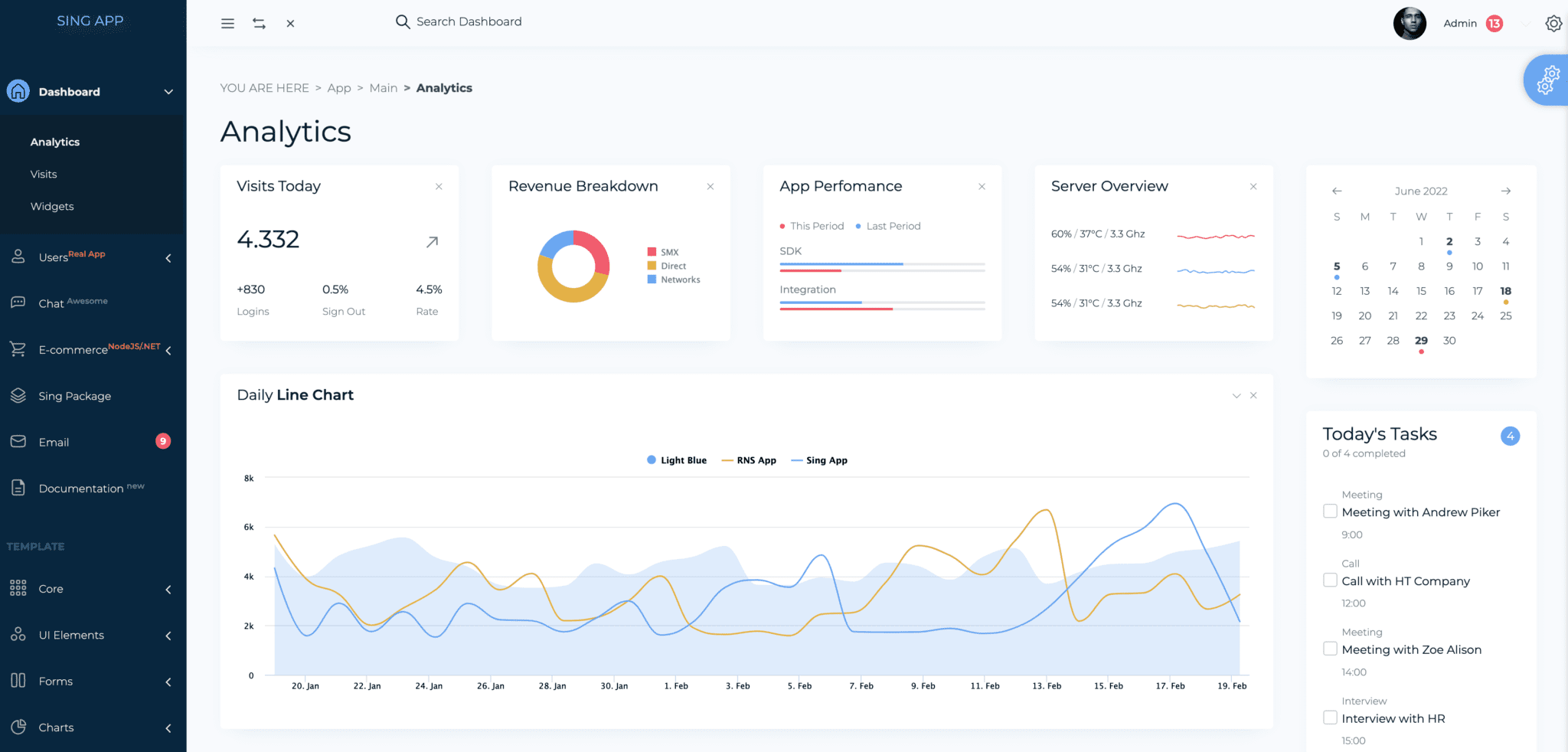The image size is (1568, 752).
Task: Click the Main breadcrumb link
Action: [x=384, y=88]
